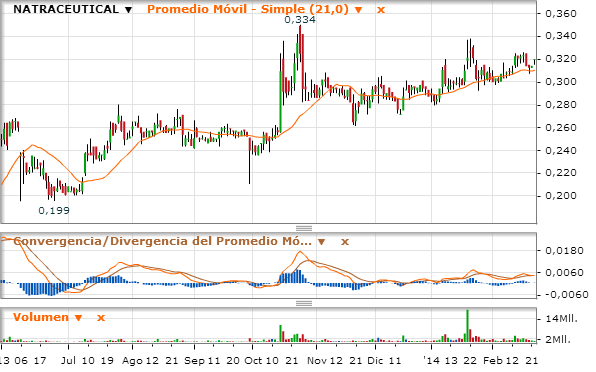Screen dimensions: 596x372
Task: Click the splitter handle between MACD and Volumen
Action: pyautogui.click(x=304, y=303)
